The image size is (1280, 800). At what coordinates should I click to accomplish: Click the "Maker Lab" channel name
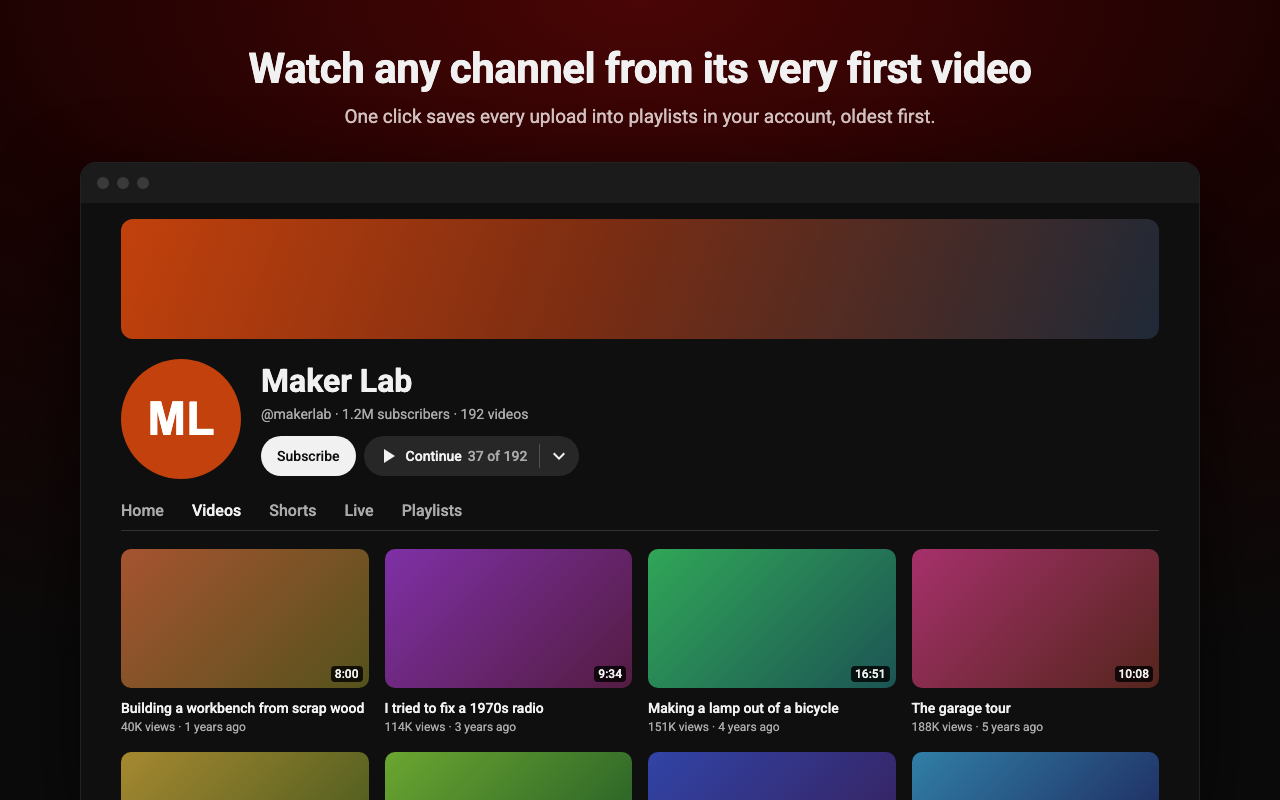pyautogui.click(x=336, y=380)
